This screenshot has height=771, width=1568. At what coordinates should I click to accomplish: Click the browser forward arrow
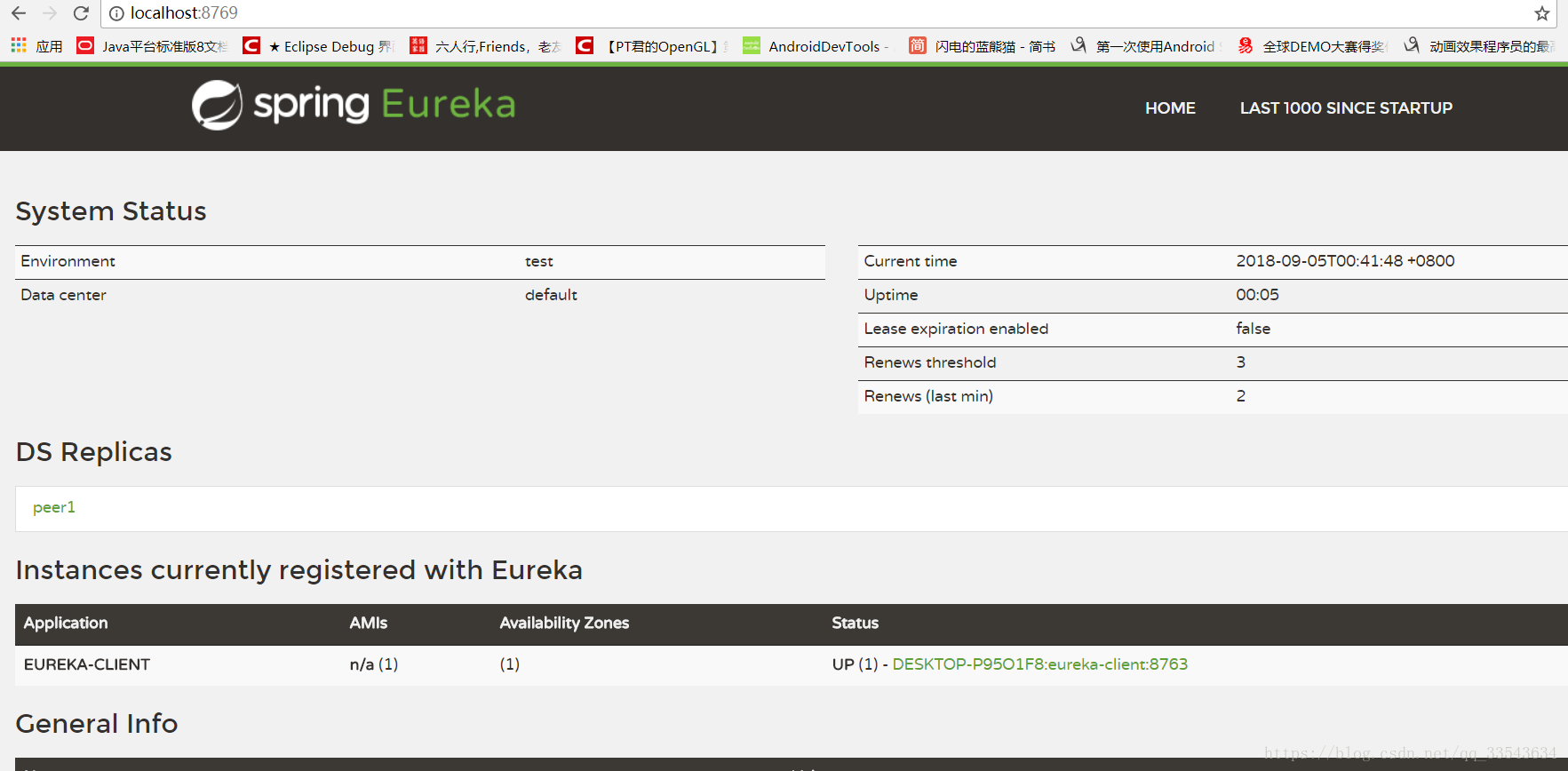[x=50, y=13]
